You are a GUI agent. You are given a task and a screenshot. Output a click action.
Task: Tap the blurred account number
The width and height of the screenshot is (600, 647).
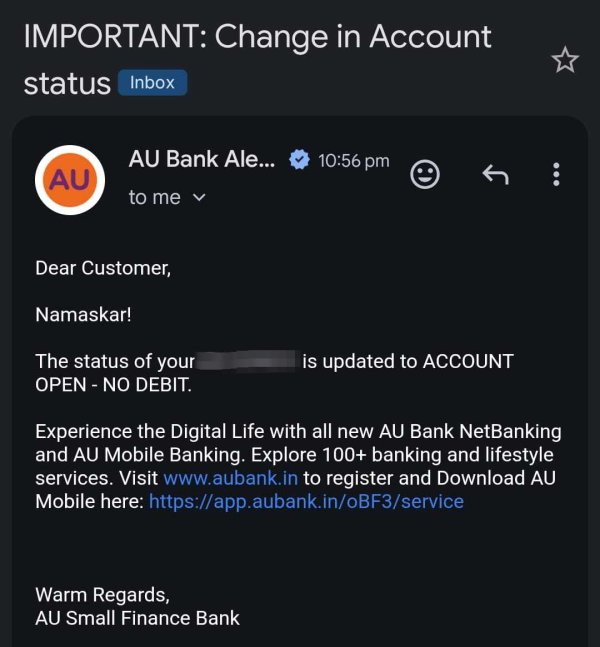click(248, 361)
